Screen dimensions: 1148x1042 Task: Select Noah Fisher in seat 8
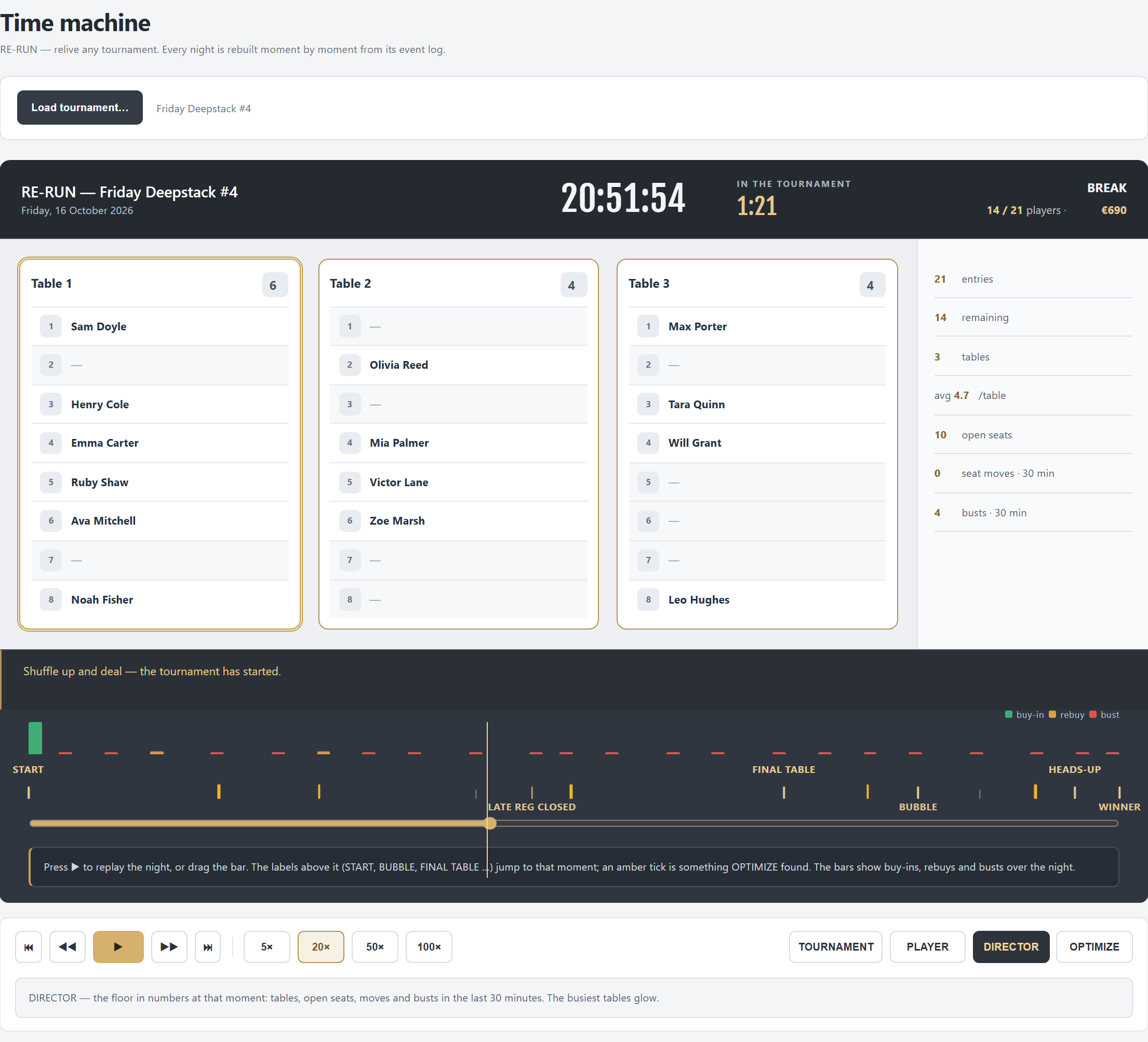[159, 599]
